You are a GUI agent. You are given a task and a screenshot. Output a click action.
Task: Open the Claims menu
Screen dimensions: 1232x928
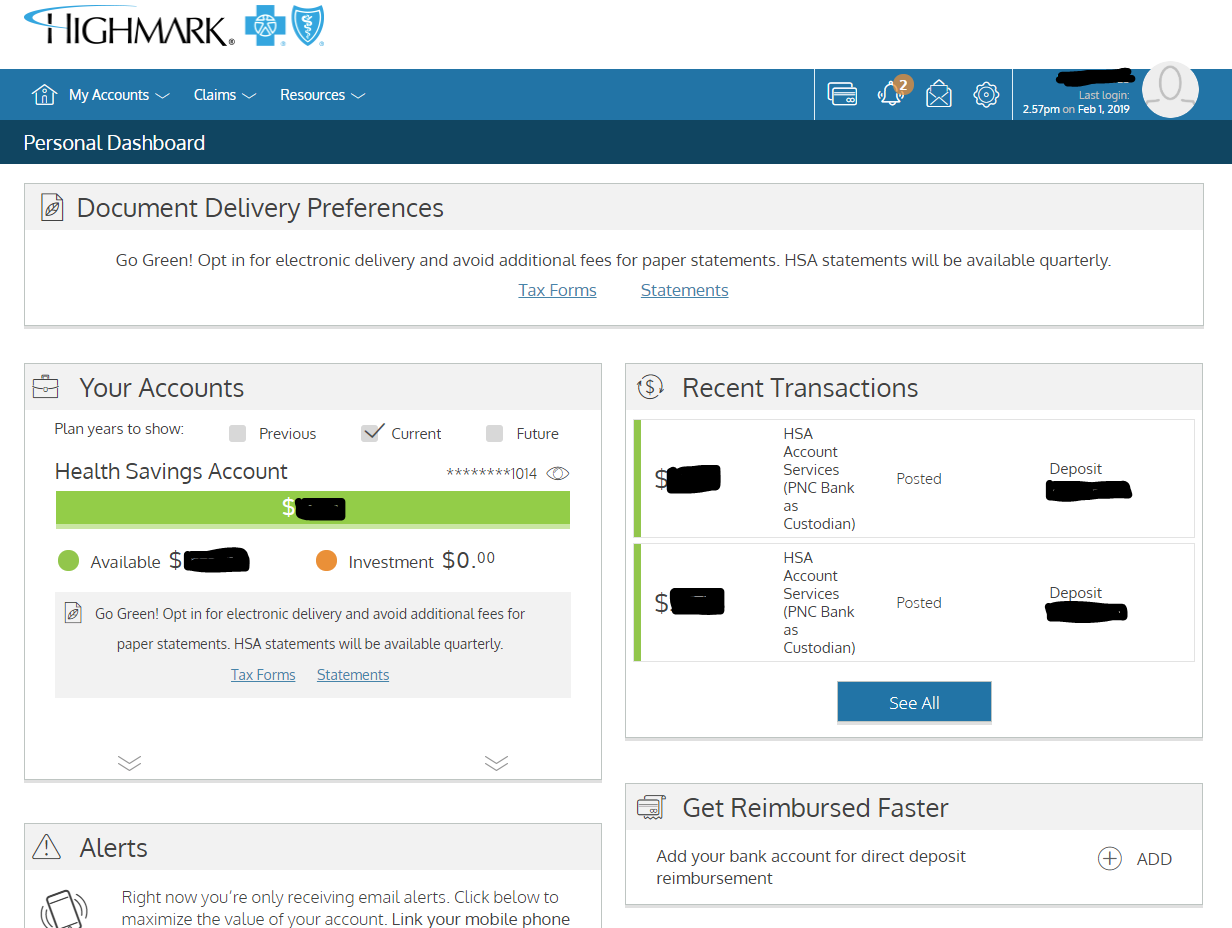click(x=224, y=95)
